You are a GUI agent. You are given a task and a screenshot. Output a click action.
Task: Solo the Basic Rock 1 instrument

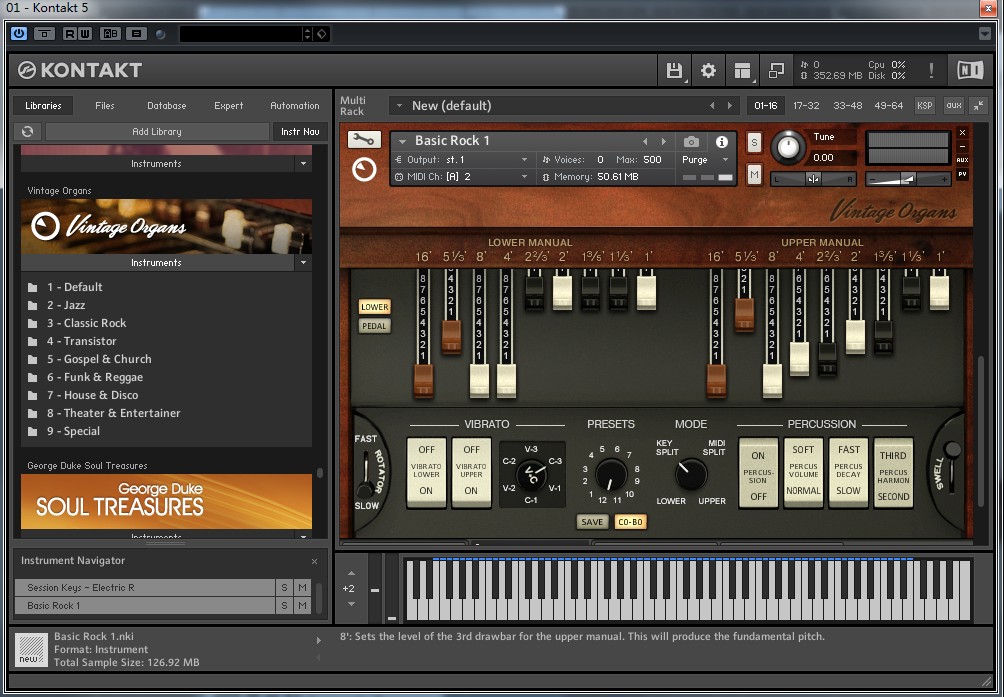pyautogui.click(x=754, y=142)
